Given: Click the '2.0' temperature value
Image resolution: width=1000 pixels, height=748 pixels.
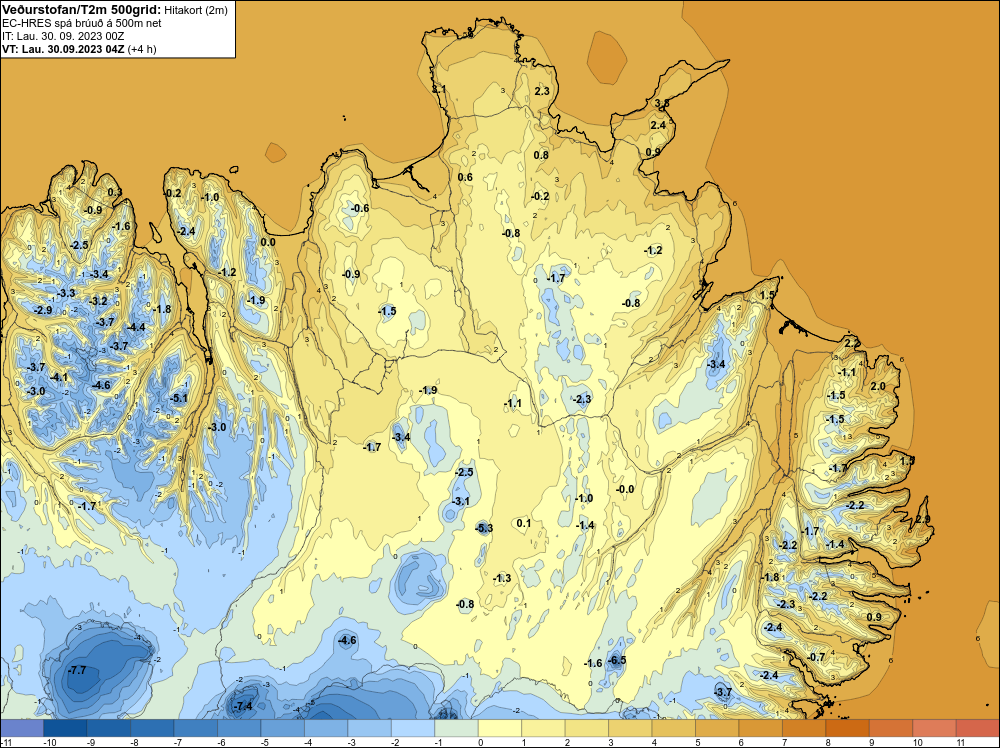Looking at the screenshot, I should (878, 386).
